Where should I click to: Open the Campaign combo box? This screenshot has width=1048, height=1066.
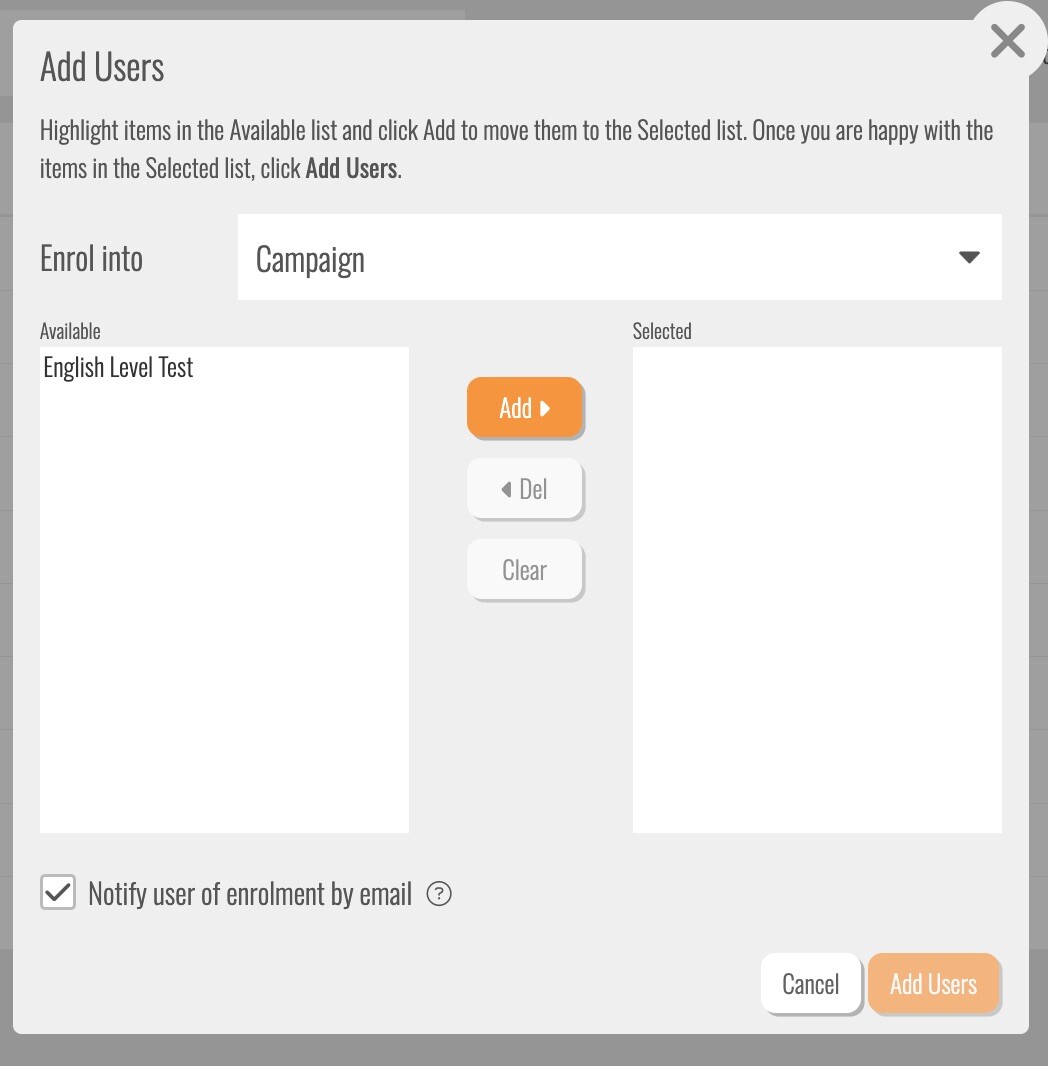[x=600, y=257]
